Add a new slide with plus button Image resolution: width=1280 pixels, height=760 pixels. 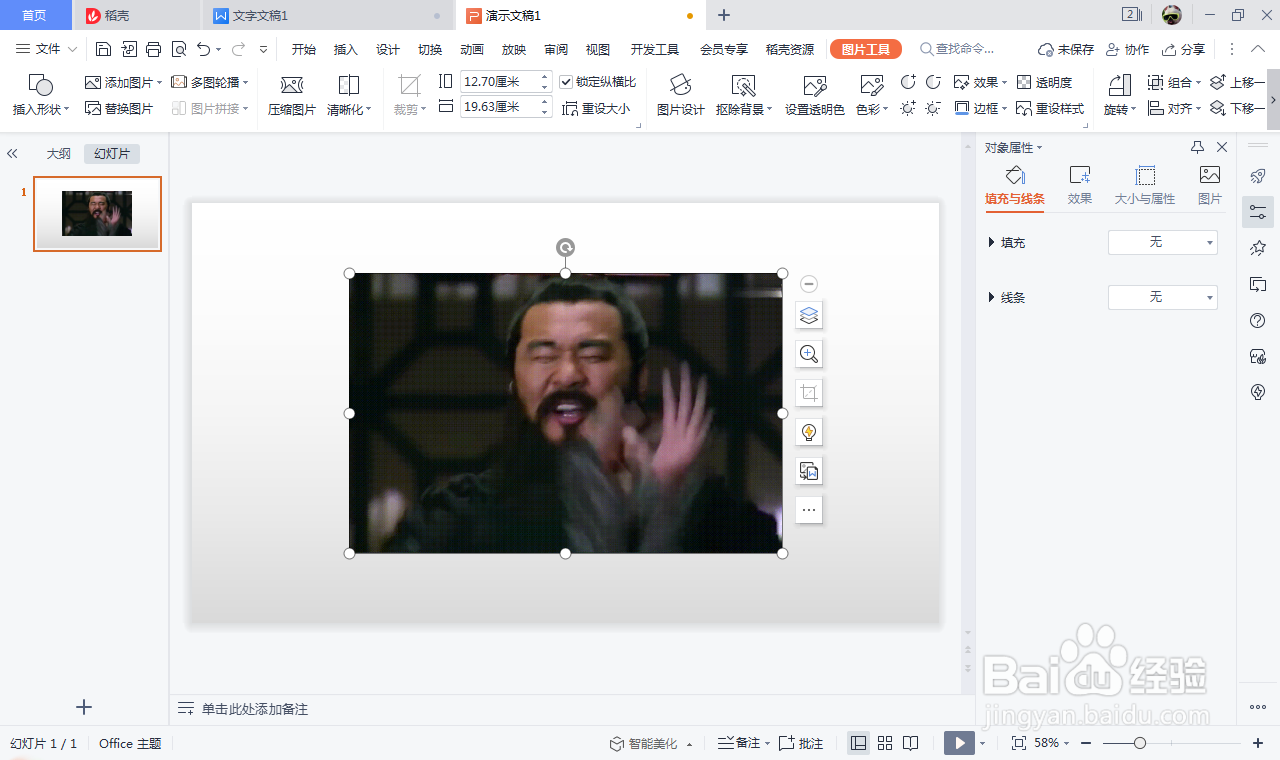coord(84,707)
